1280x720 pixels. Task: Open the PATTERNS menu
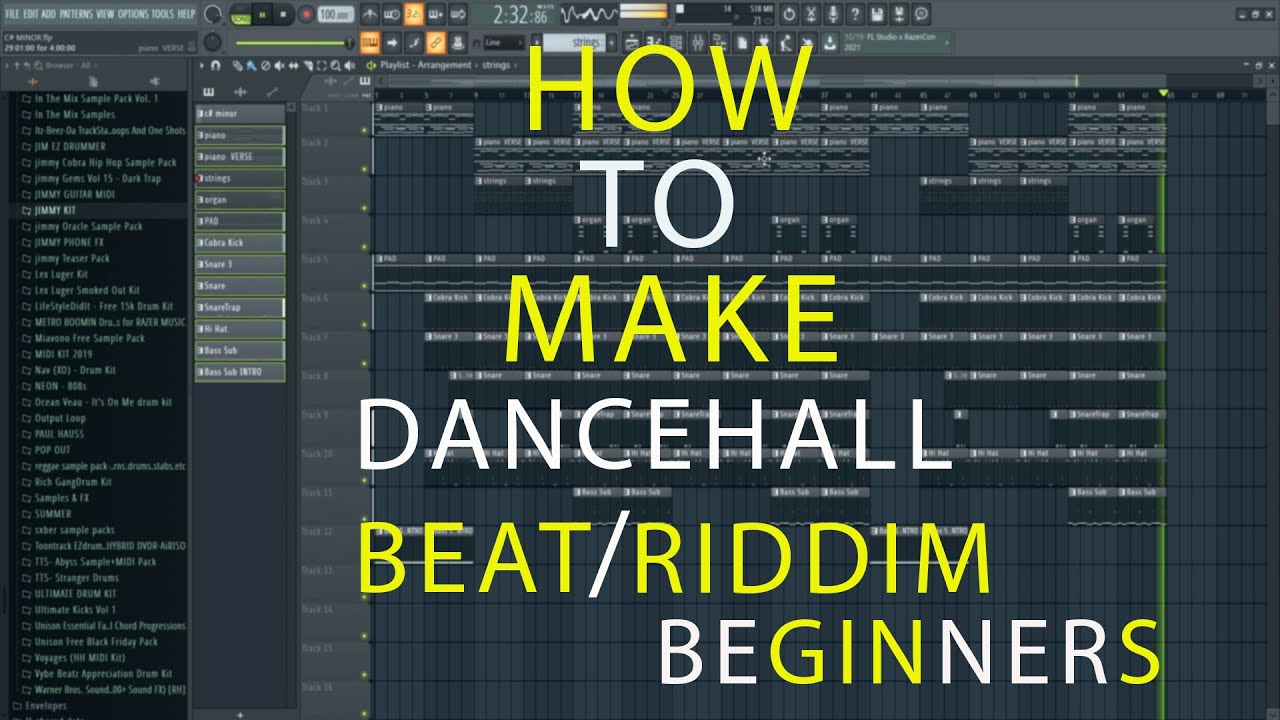click(x=76, y=14)
